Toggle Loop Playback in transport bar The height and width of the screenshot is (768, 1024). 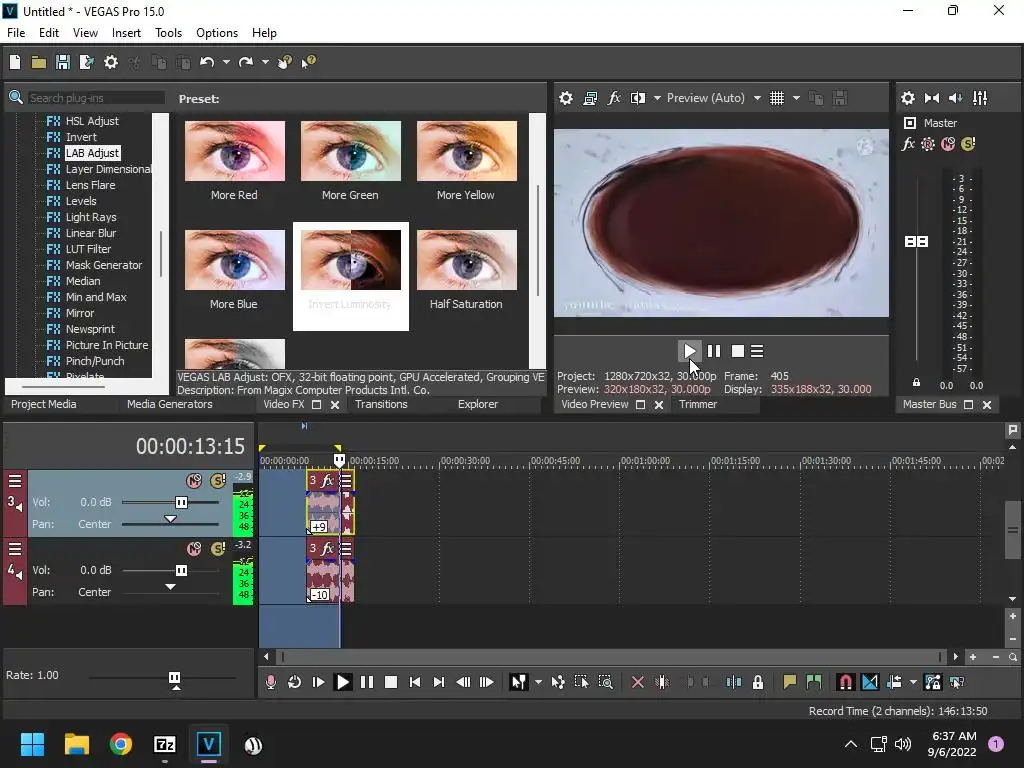[x=295, y=682]
